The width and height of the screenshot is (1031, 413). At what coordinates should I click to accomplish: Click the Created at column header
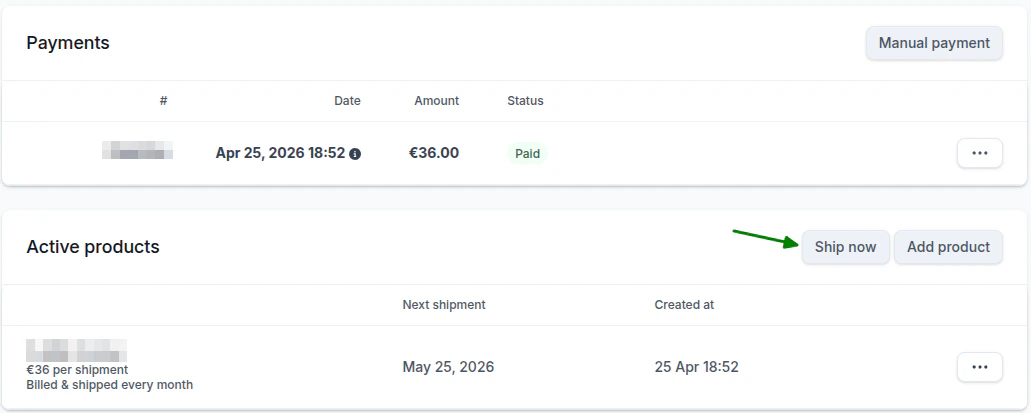click(x=684, y=305)
